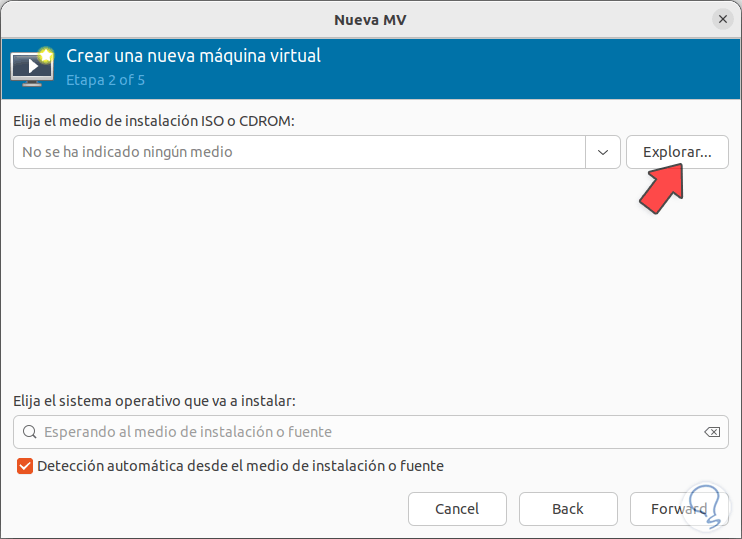Toggle the automatic detection checkbox
The width and height of the screenshot is (742, 539).
[25, 465]
